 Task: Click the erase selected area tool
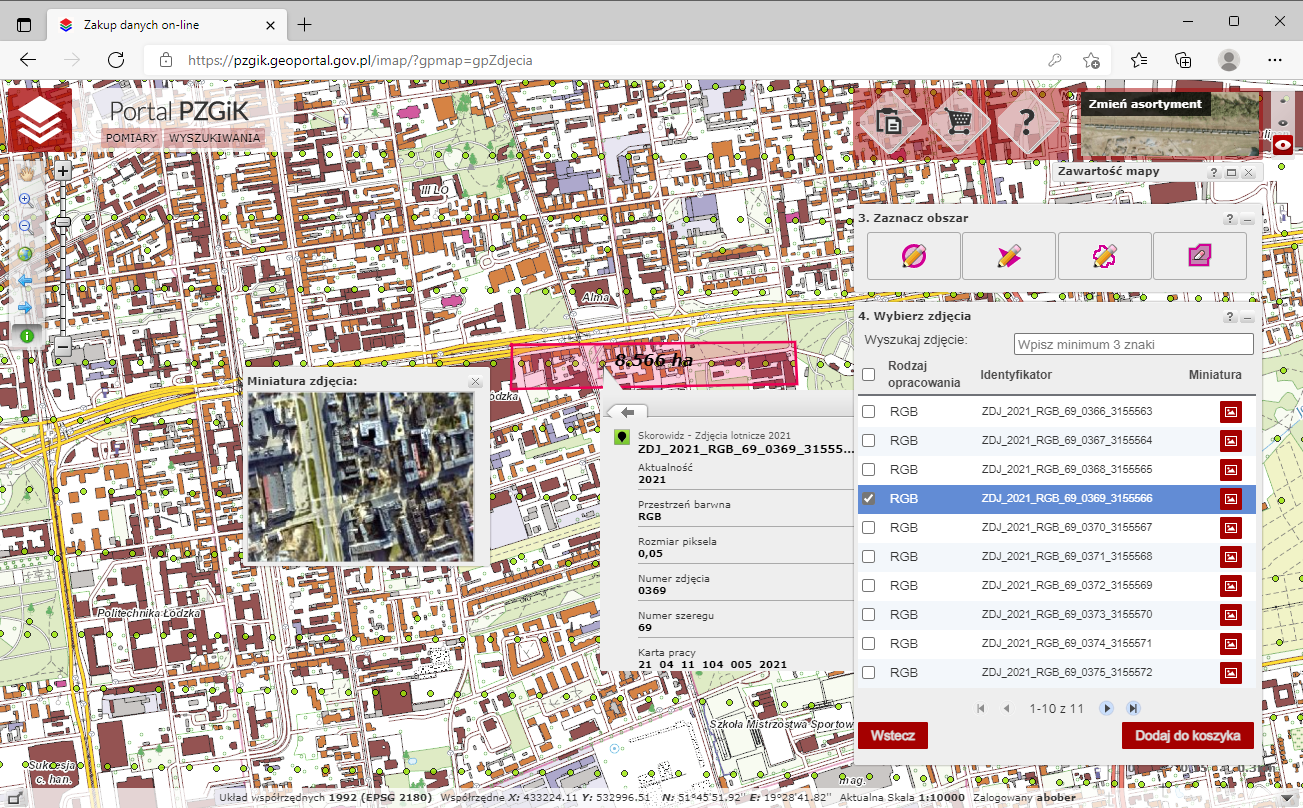point(1199,256)
